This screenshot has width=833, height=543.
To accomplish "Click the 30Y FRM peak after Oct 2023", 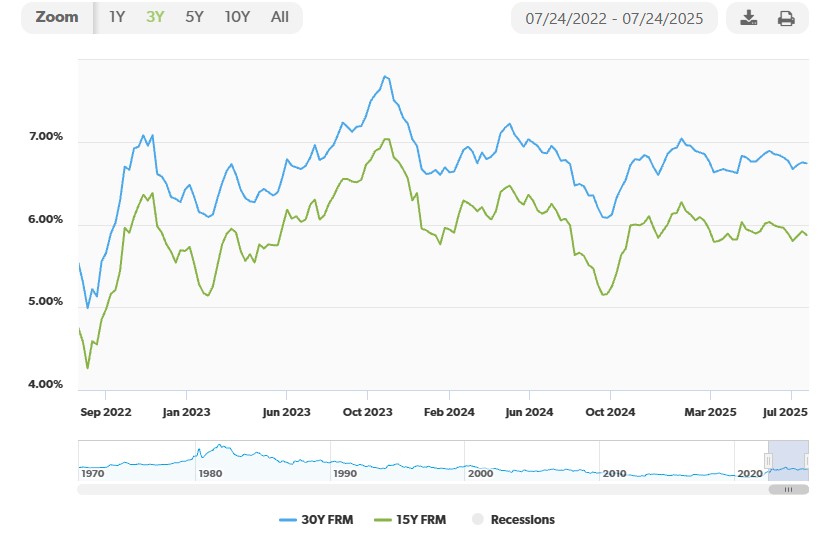I will click(x=384, y=76).
